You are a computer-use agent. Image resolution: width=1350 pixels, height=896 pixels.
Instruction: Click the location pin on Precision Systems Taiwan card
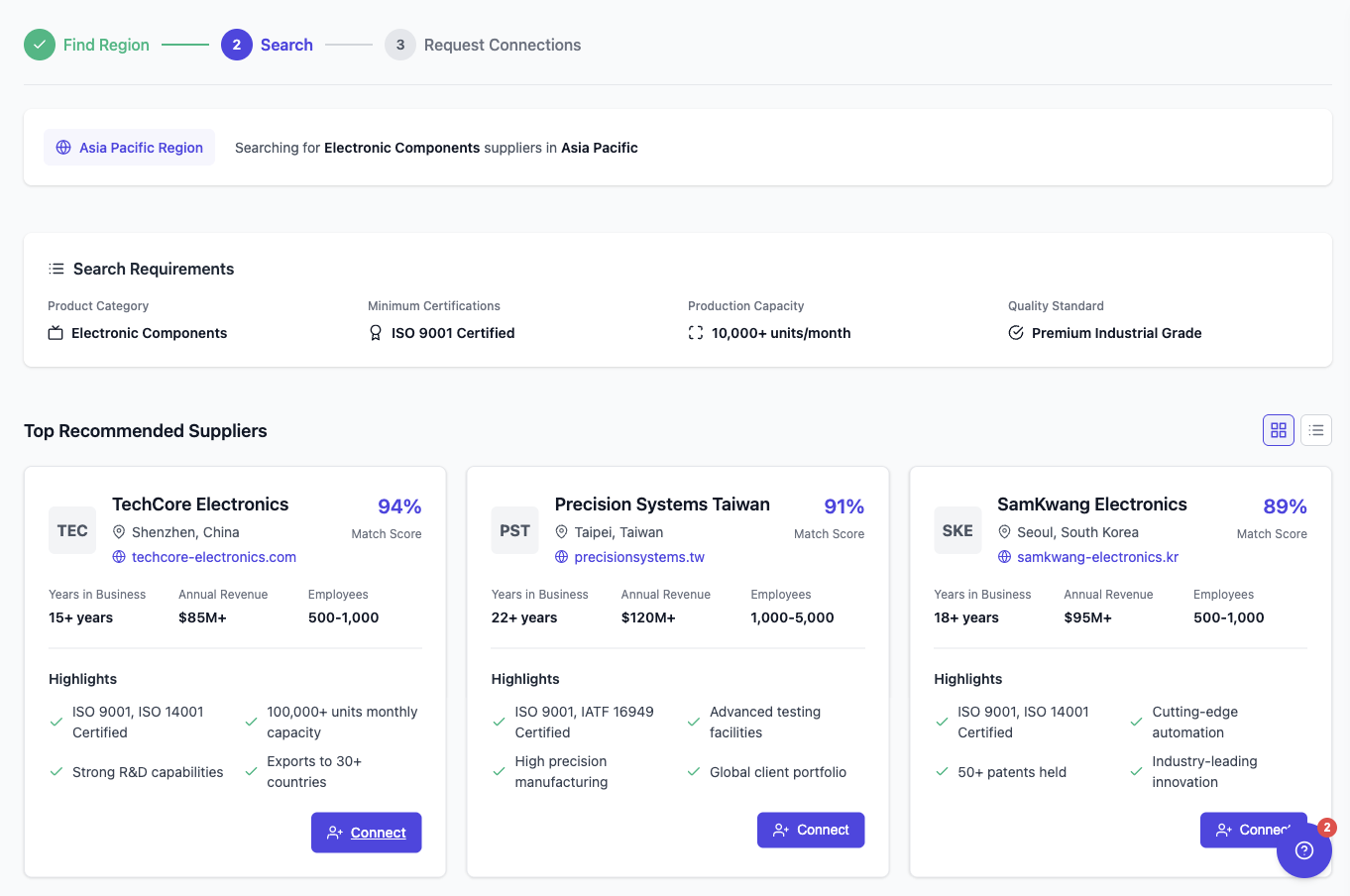[563, 532]
